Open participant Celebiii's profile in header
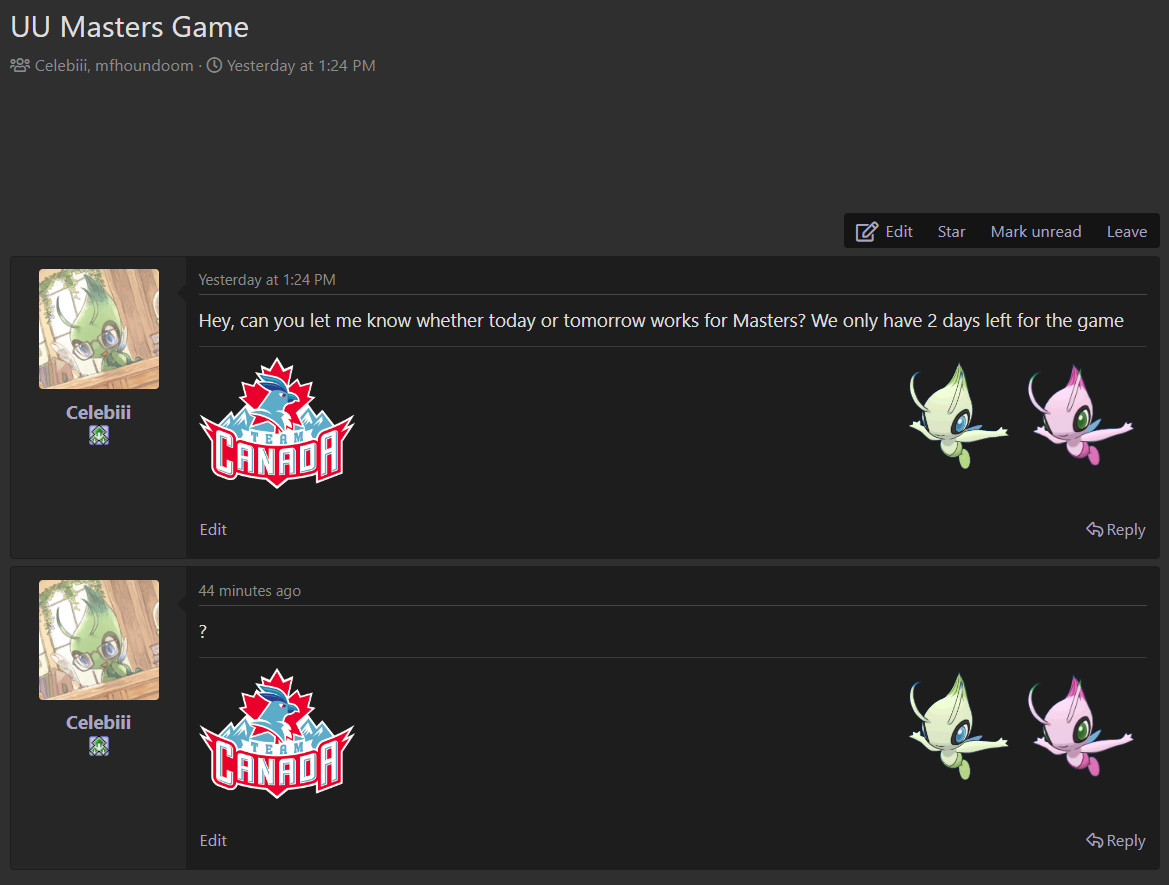1169x885 pixels. (x=62, y=66)
